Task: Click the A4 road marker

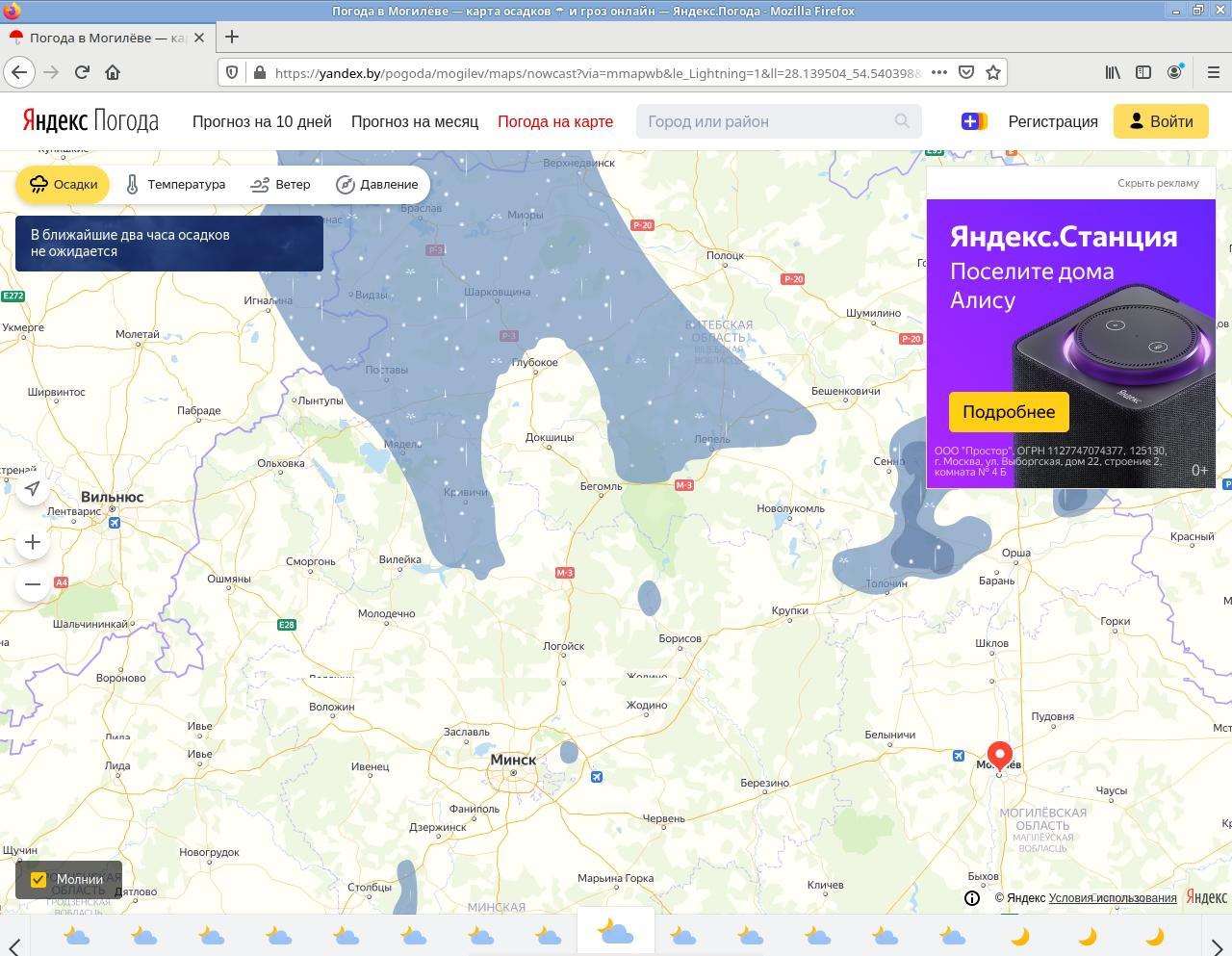Action: pyautogui.click(x=62, y=582)
